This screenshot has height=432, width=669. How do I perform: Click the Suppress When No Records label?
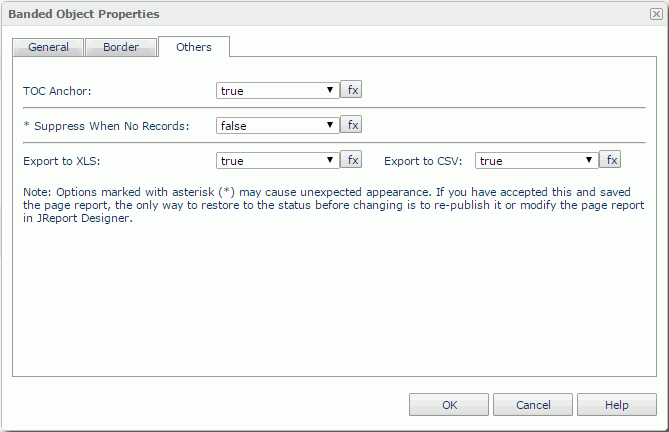tap(106, 126)
